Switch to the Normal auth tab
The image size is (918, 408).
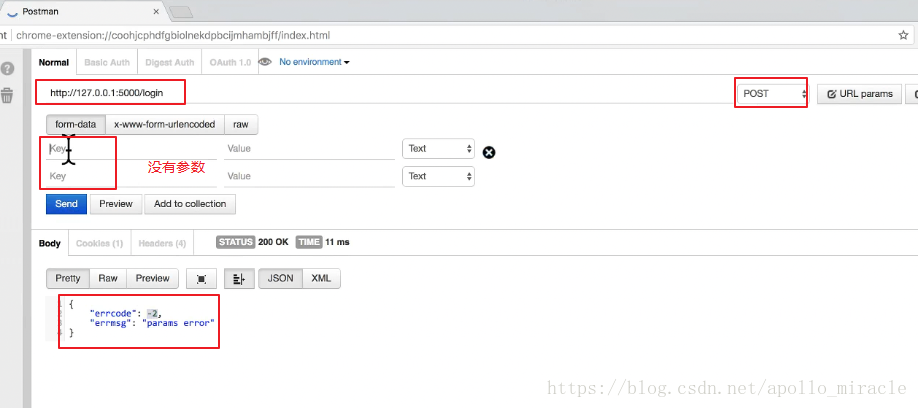click(x=54, y=62)
